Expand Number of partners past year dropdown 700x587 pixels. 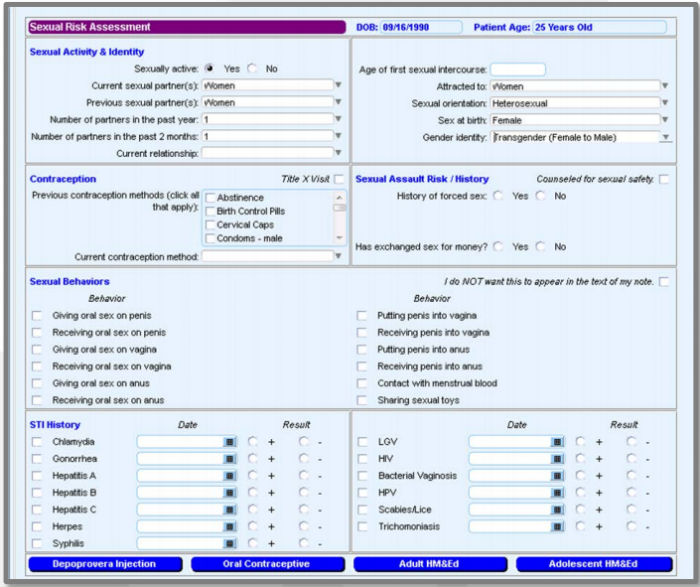click(x=338, y=119)
